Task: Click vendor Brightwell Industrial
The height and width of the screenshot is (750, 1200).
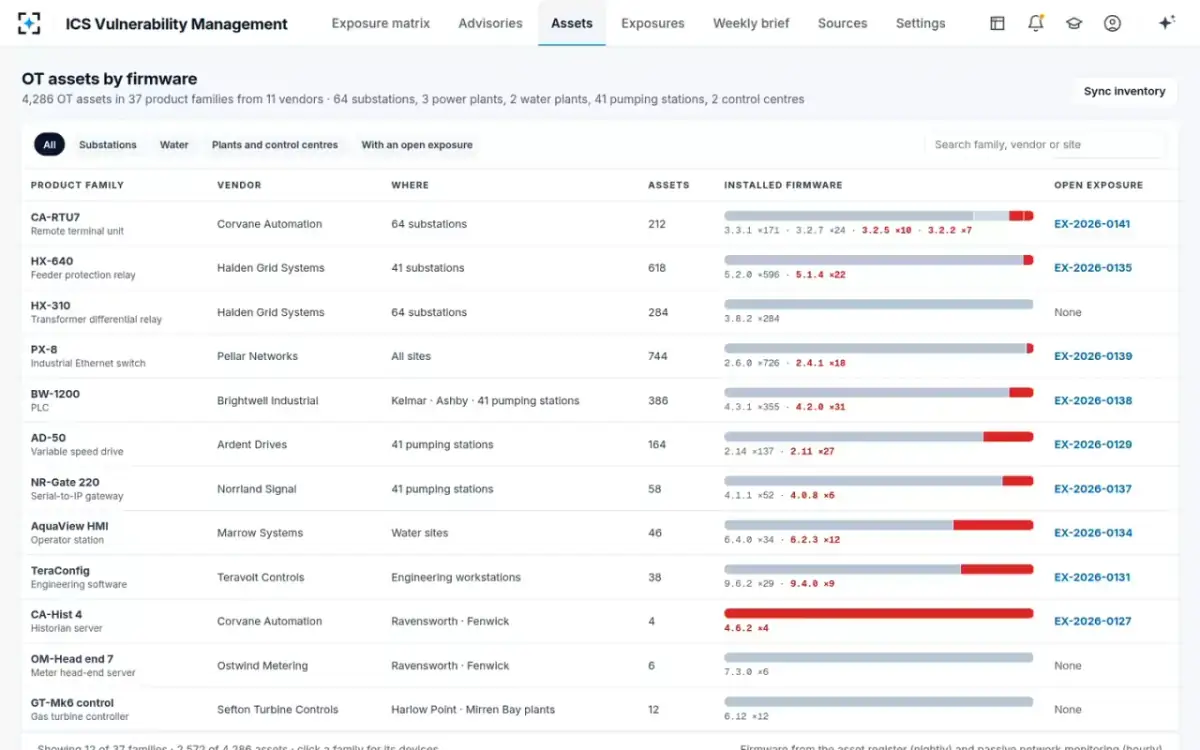Action: pos(267,400)
